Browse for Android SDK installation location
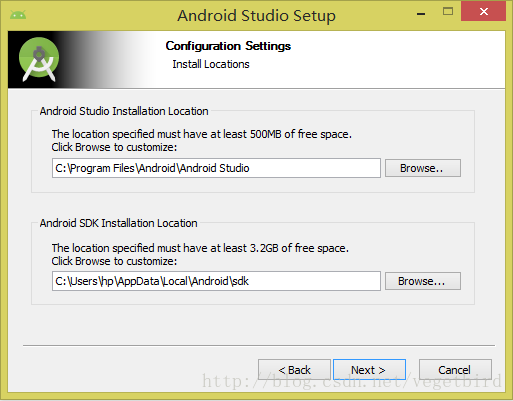This screenshot has height=401, width=513. point(423,281)
